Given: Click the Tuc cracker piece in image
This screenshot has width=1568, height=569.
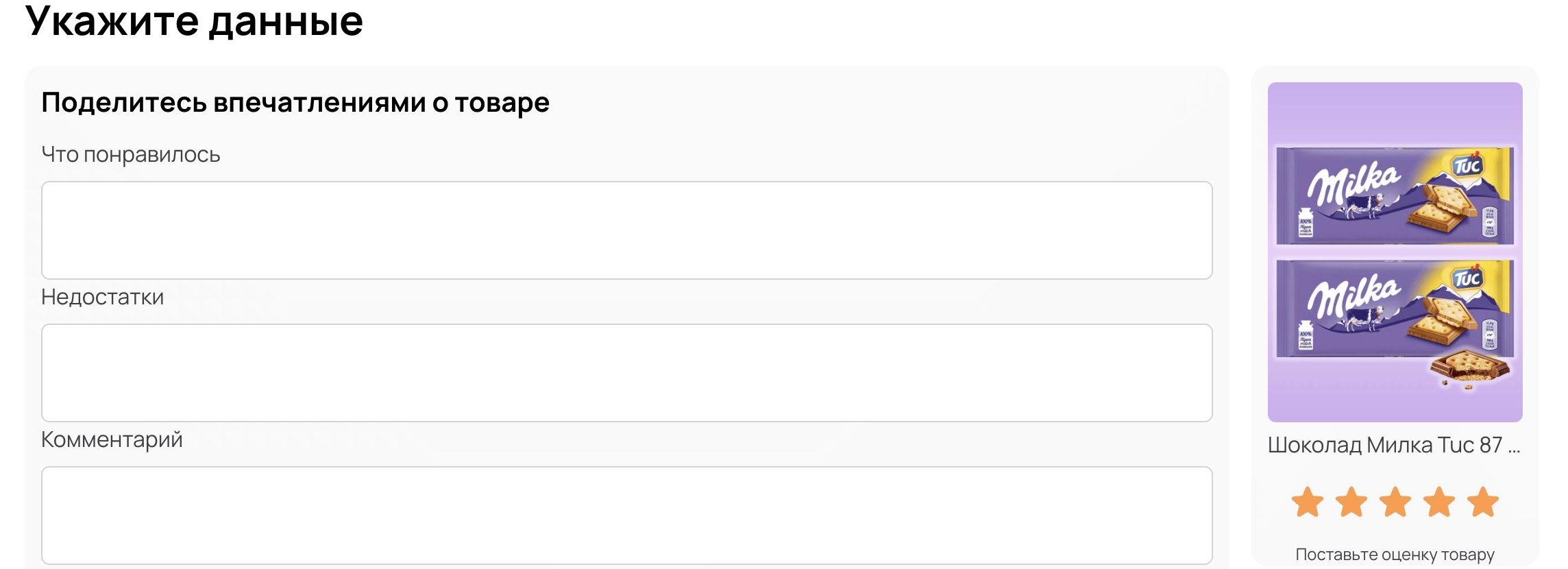Looking at the screenshot, I should [1469, 369].
